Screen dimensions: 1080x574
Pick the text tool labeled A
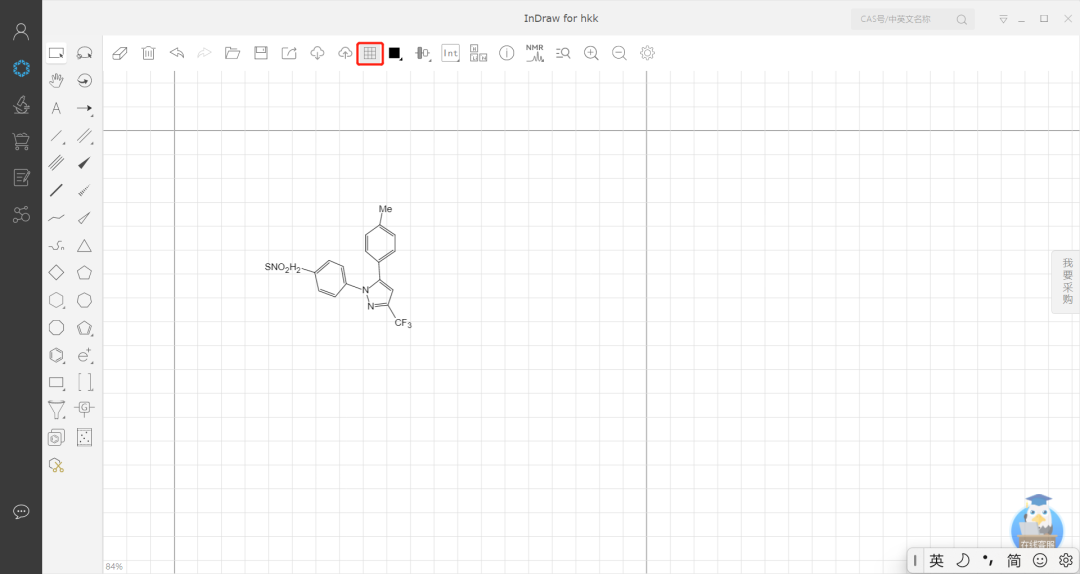click(x=56, y=108)
